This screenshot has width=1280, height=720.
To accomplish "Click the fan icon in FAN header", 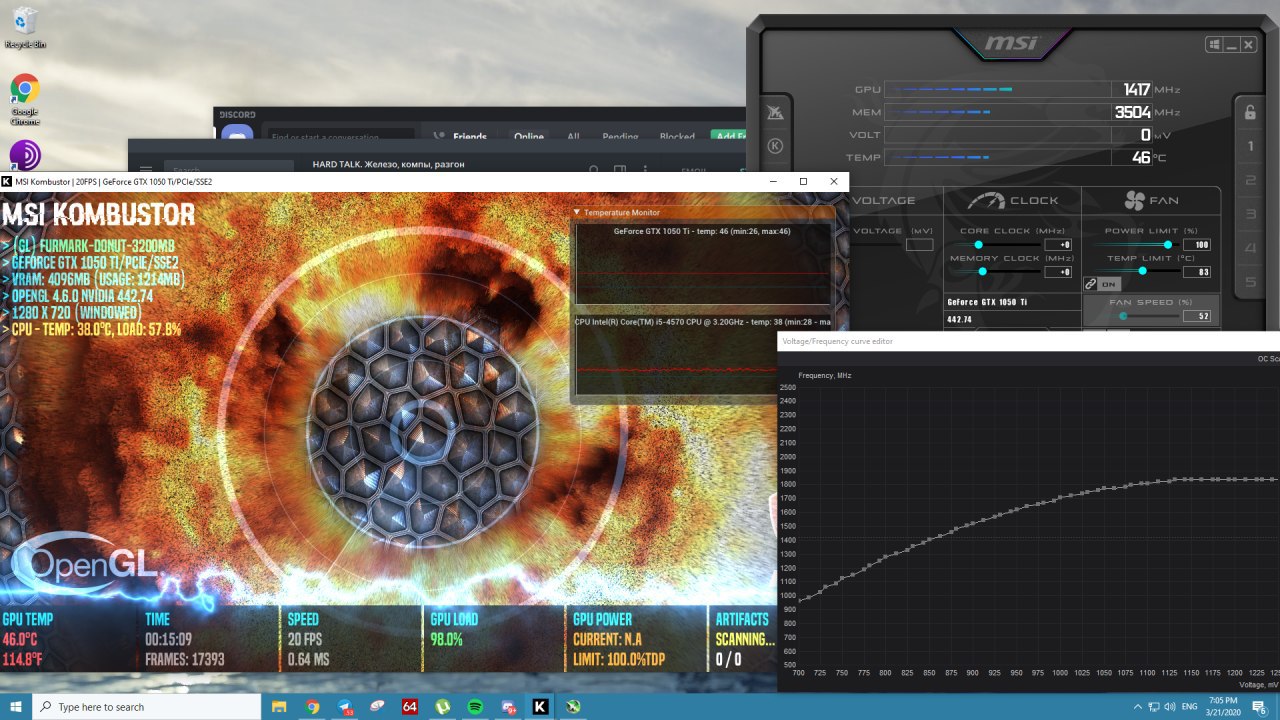I will [x=1134, y=201].
